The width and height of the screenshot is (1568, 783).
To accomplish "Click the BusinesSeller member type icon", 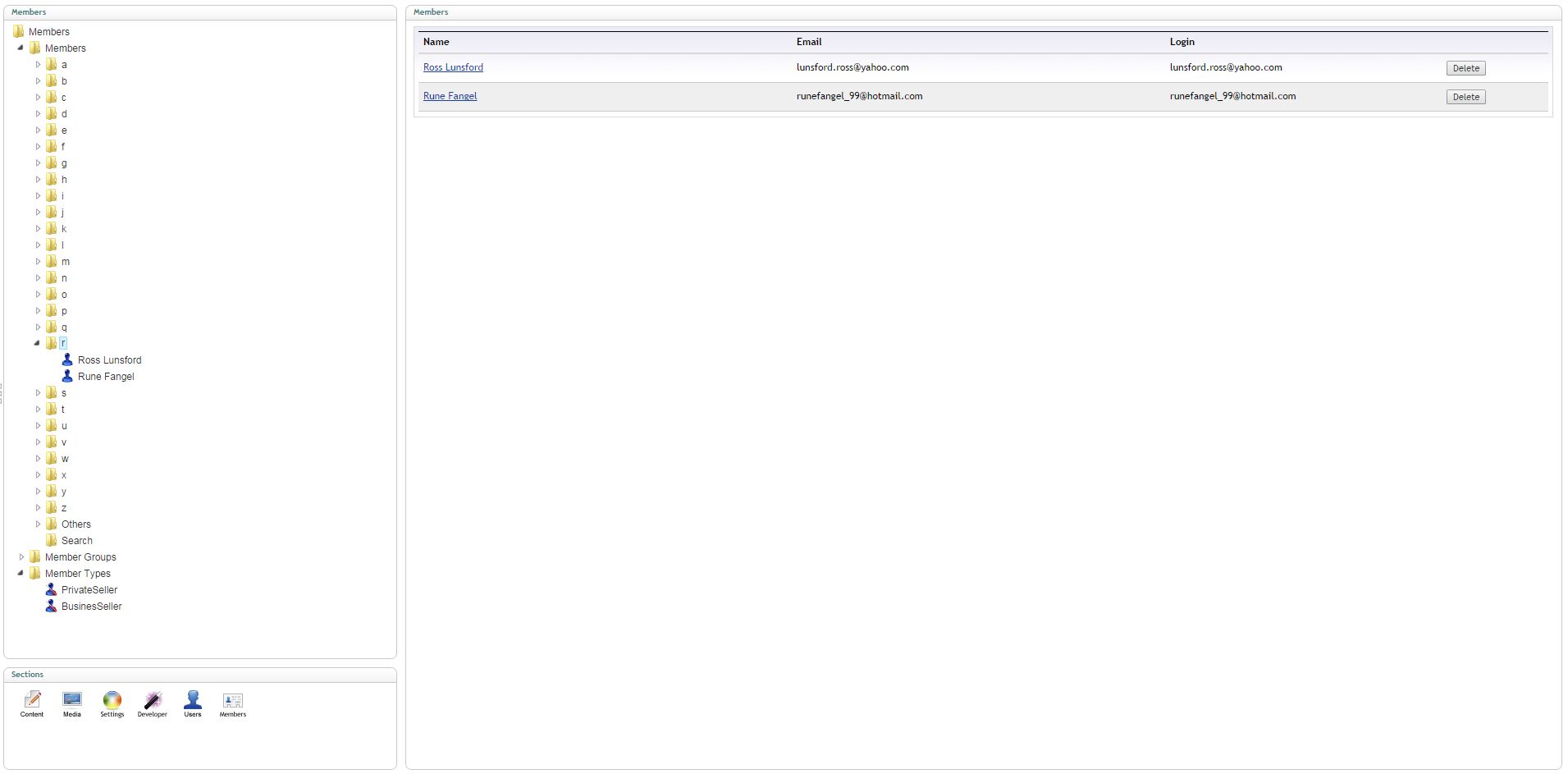I will [x=51, y=606].
